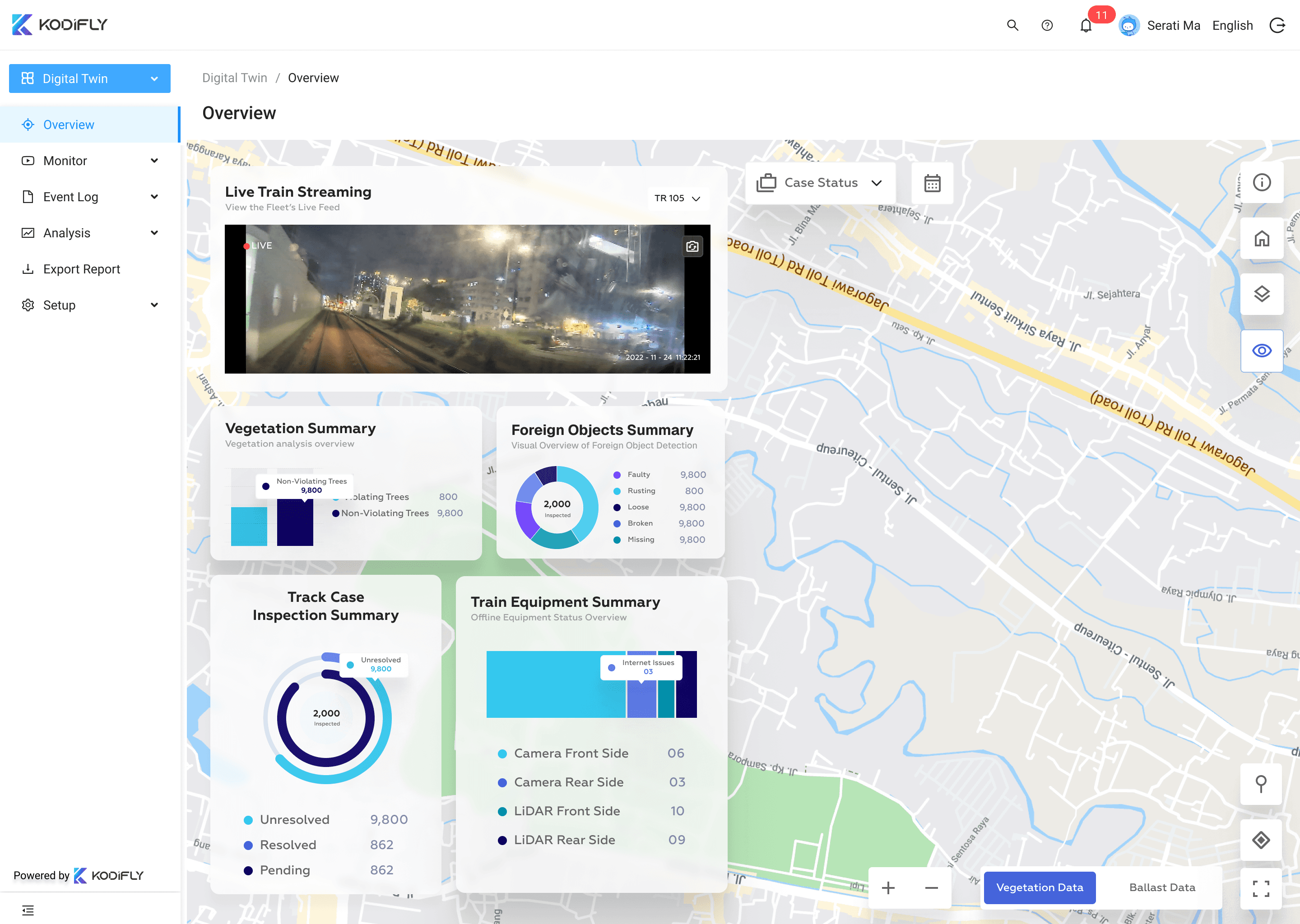The height and width of the screenshot is (924, 1300).
Task: Expand the Setup menu chevron
Action: click(x=154, y=305)
